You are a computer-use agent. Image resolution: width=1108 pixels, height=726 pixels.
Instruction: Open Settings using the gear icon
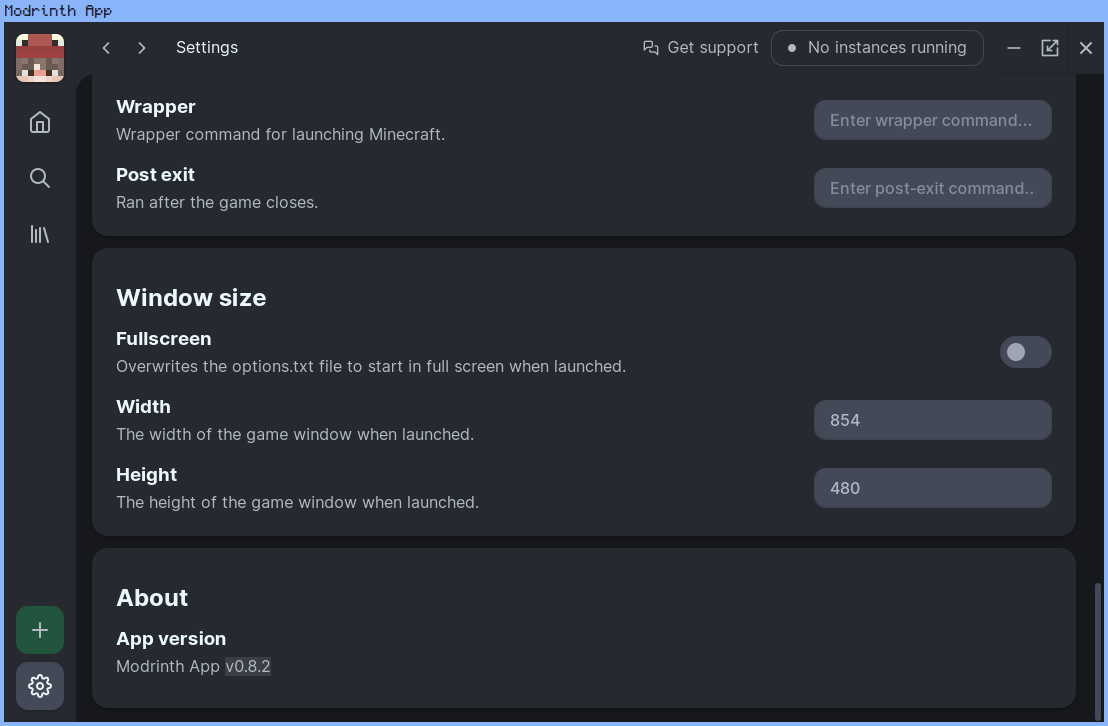click(x=39, y=685)
